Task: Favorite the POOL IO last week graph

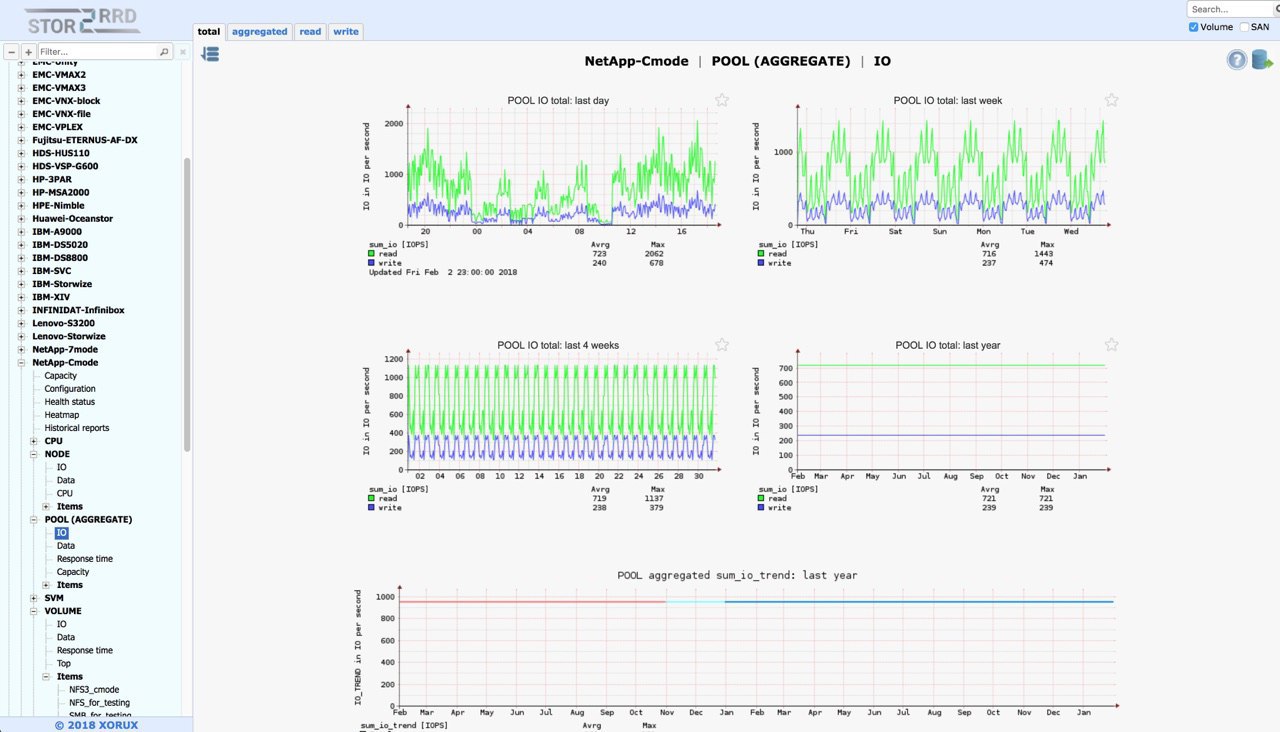Action: click(1111, 100)
